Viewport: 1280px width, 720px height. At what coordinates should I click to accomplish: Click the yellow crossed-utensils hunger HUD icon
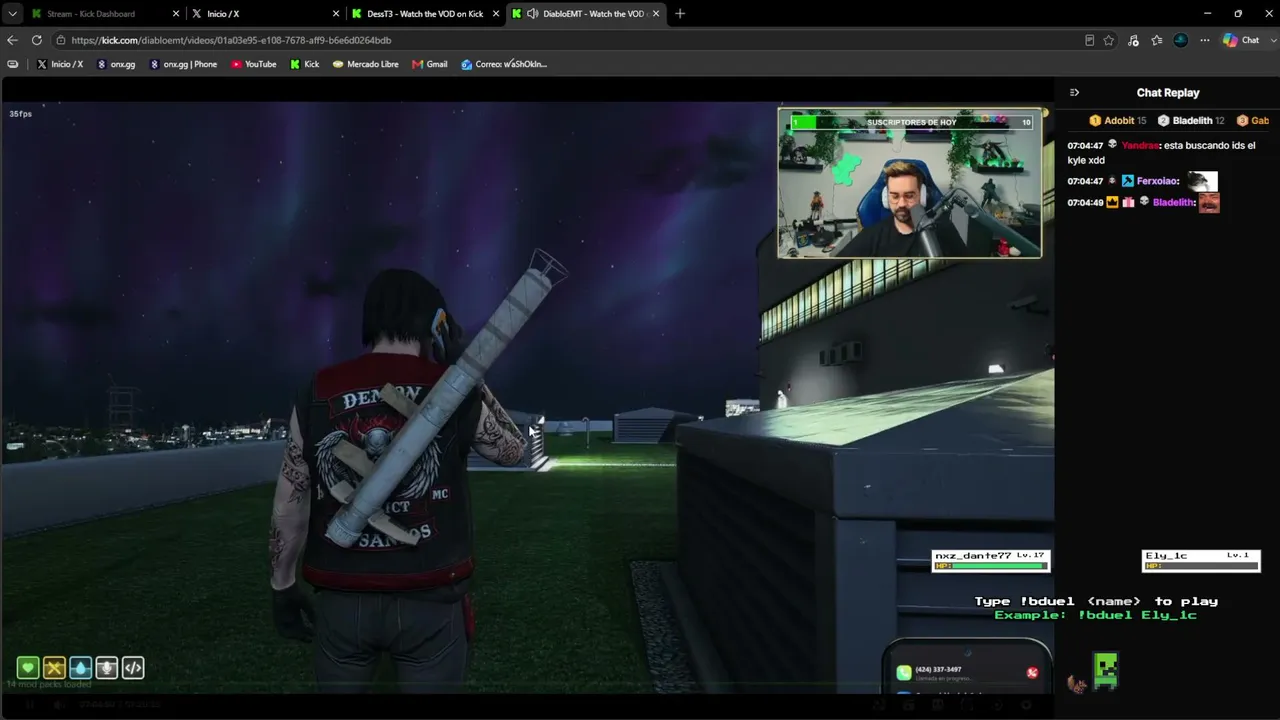[x=54, y=667]
